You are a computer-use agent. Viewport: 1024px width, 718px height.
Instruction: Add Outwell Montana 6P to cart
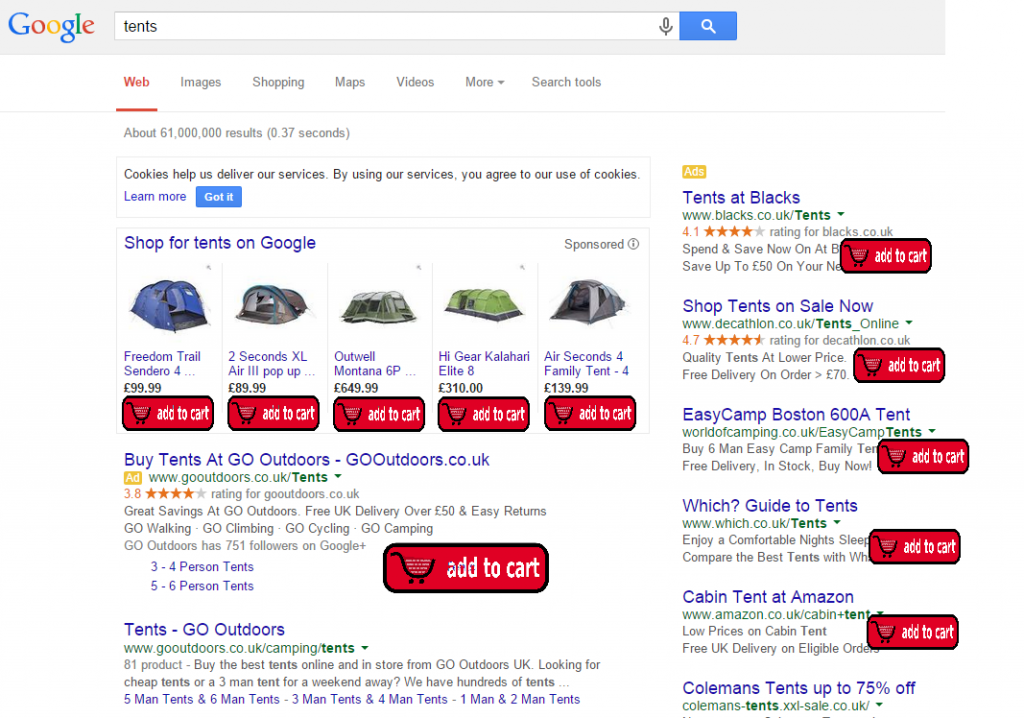(379, 414)
